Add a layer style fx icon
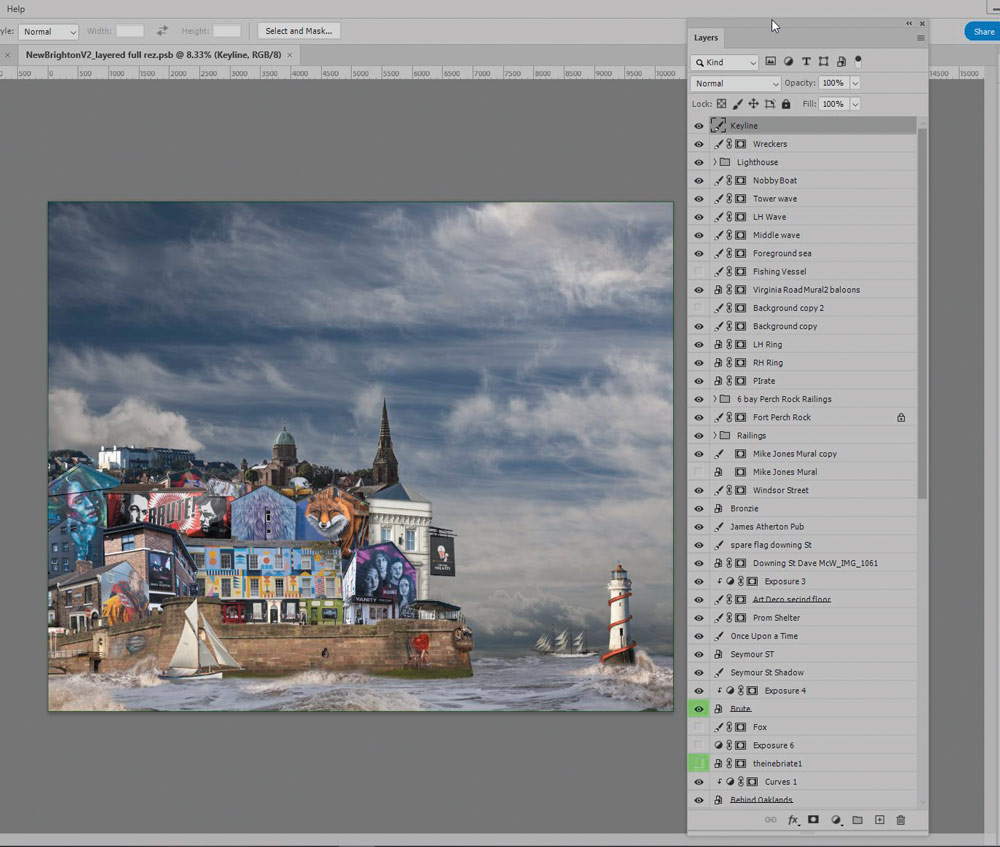Image resolution: width=1000 pixels, height=847 pixels. (793, 820)
